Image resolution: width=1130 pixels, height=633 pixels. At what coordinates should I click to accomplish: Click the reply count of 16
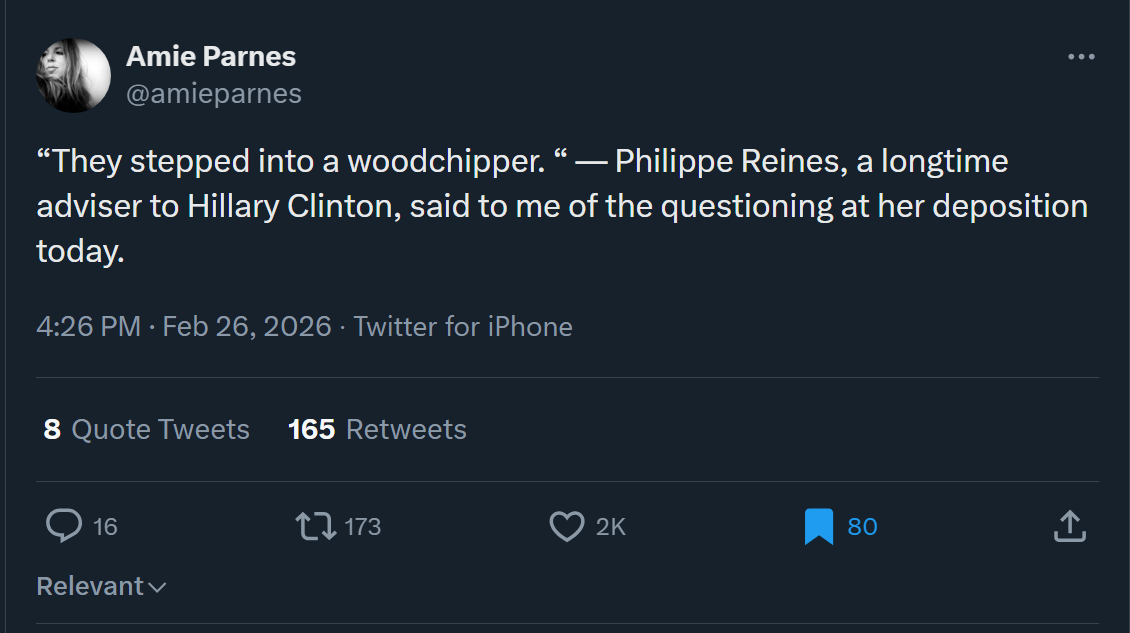pyautogui.click(x=105, y=526)
